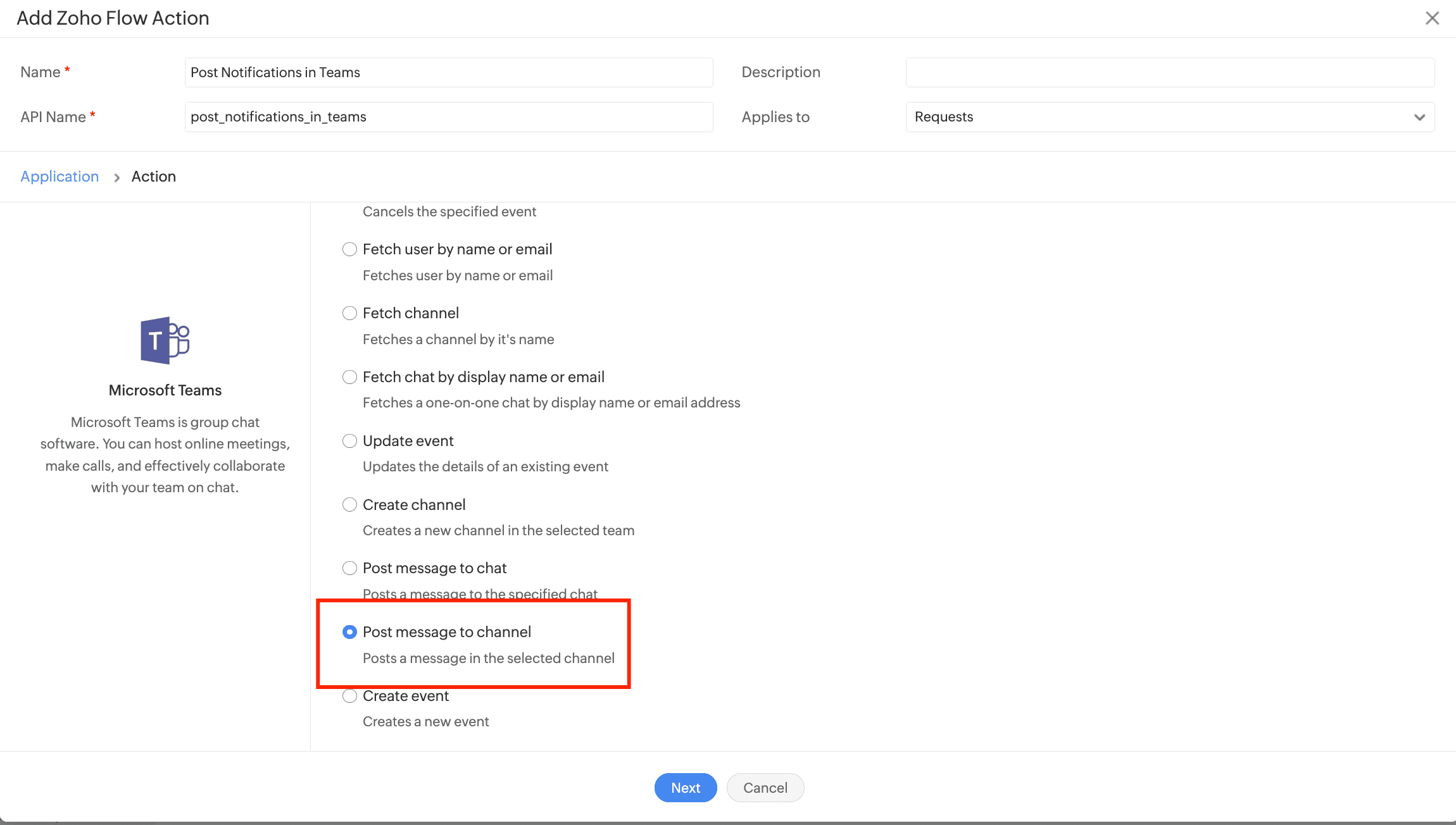Choose the Create channel action
Viewport: 1456px width, 825px height.
349,505
